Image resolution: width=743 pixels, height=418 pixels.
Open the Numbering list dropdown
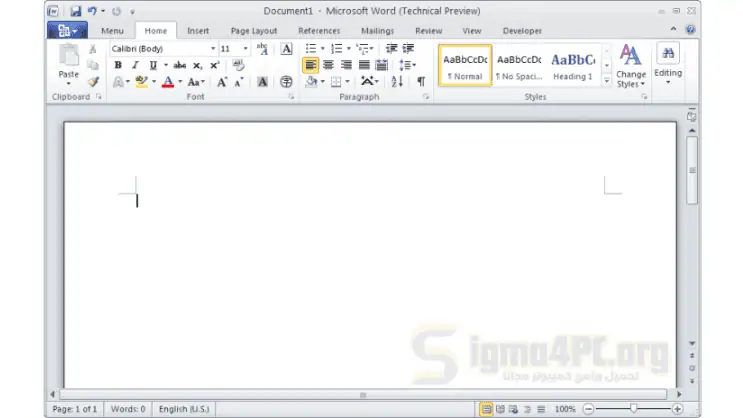[x=349, y=48]
